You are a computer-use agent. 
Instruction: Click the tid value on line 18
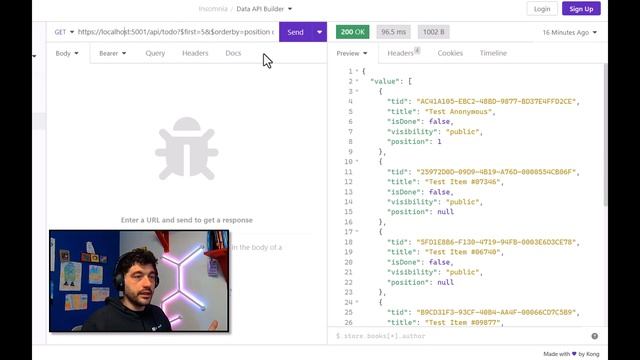pos(496,242)
